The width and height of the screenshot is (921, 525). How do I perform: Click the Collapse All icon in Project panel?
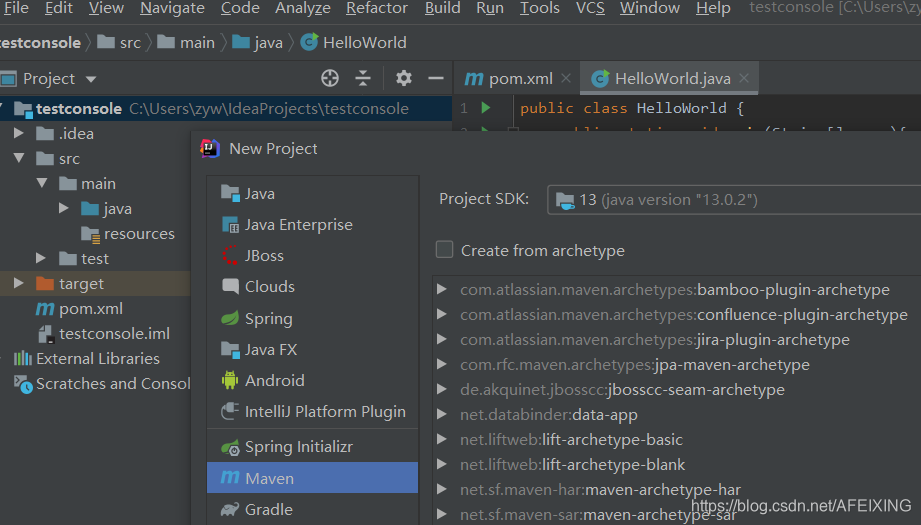(x=363, y=78)
